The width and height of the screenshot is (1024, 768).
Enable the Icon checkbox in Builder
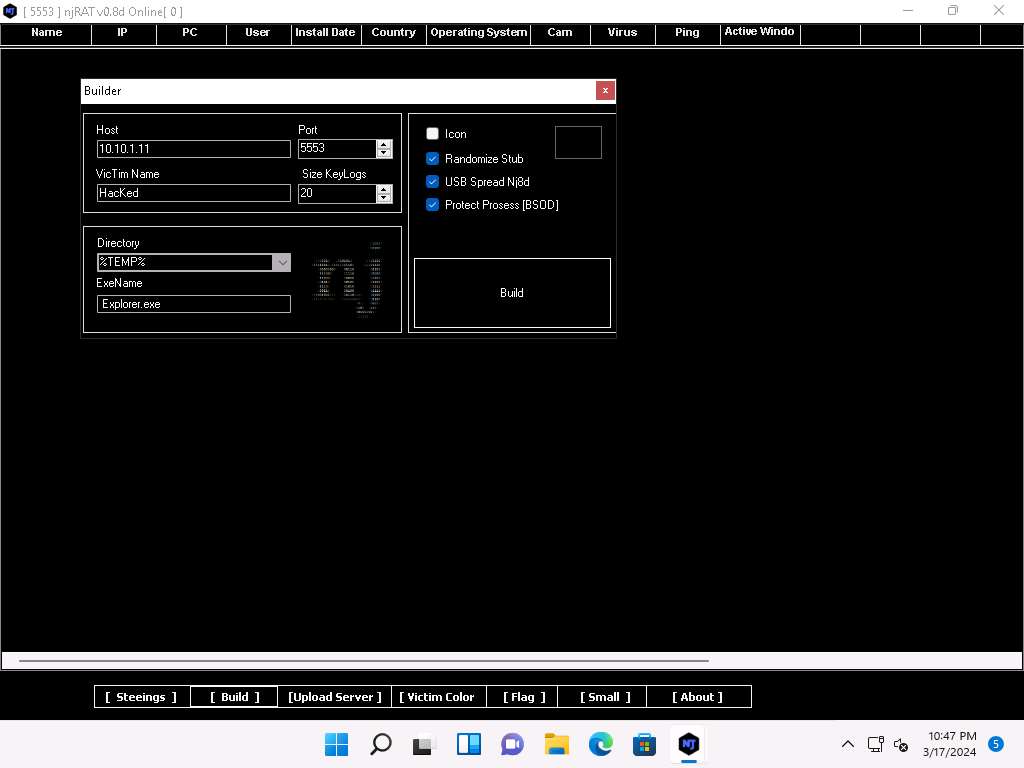click(x=433, y=134)
